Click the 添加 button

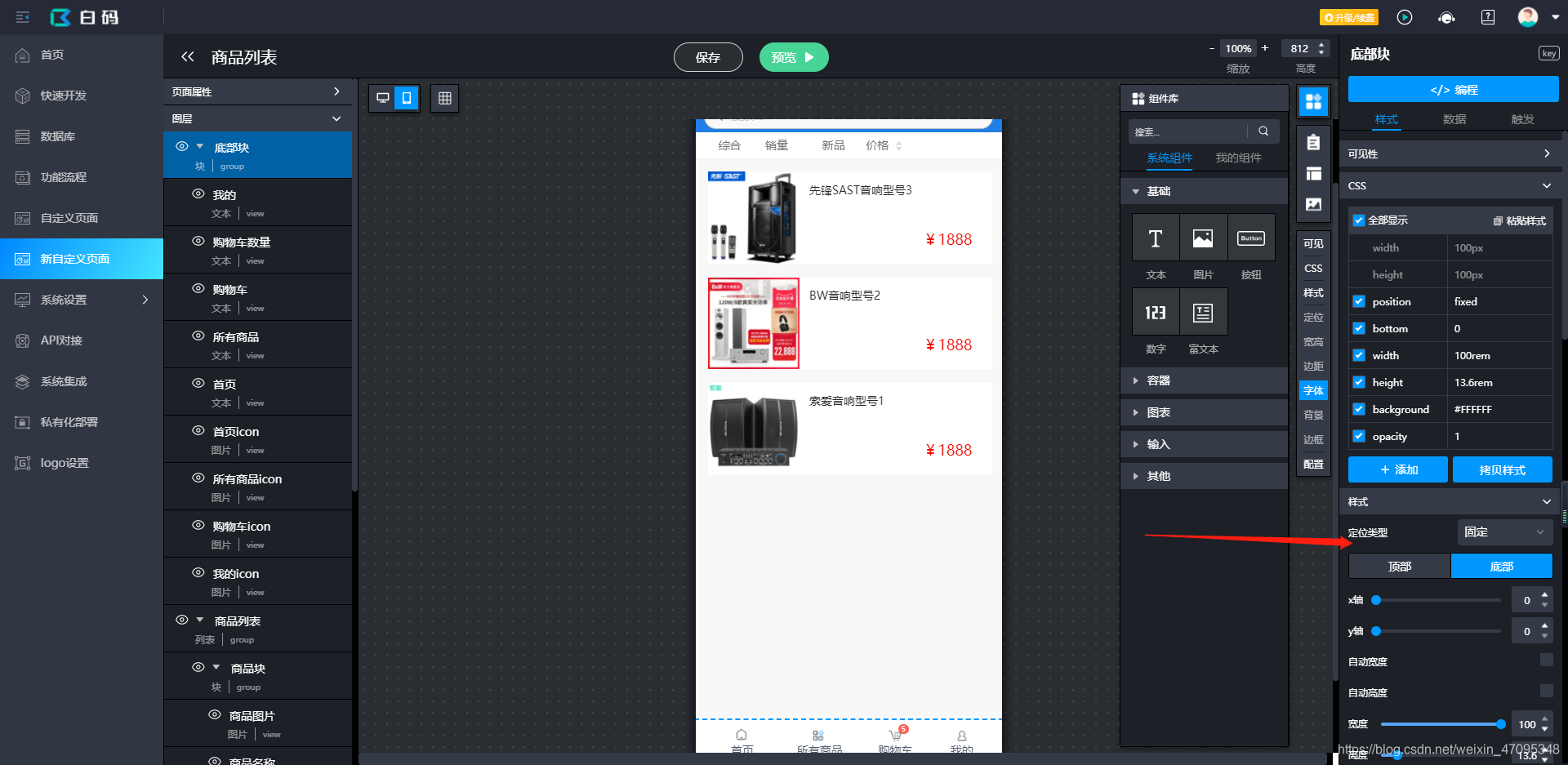coord(1397,469)
